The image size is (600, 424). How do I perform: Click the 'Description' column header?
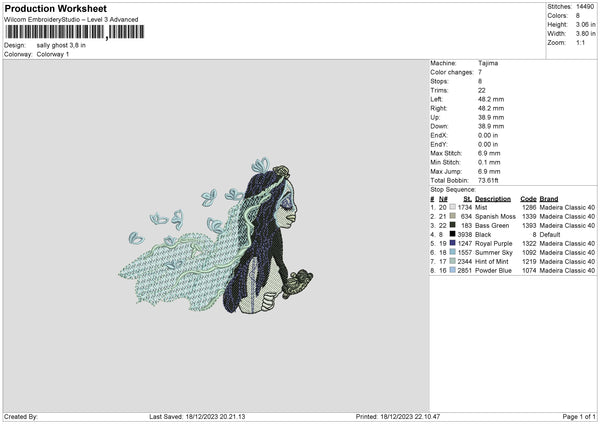click(493, 199)
